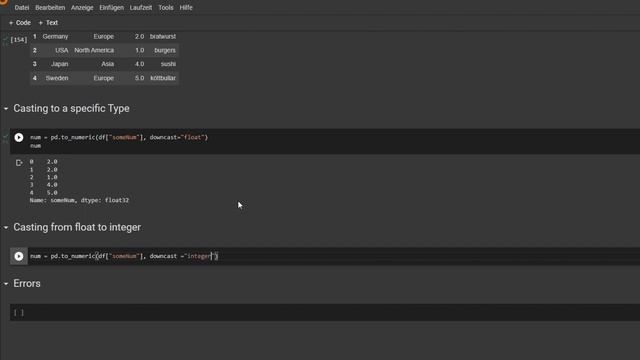Click the executed cell counter [154]
The height and width of the screenshot is (360, 640).
18,40
